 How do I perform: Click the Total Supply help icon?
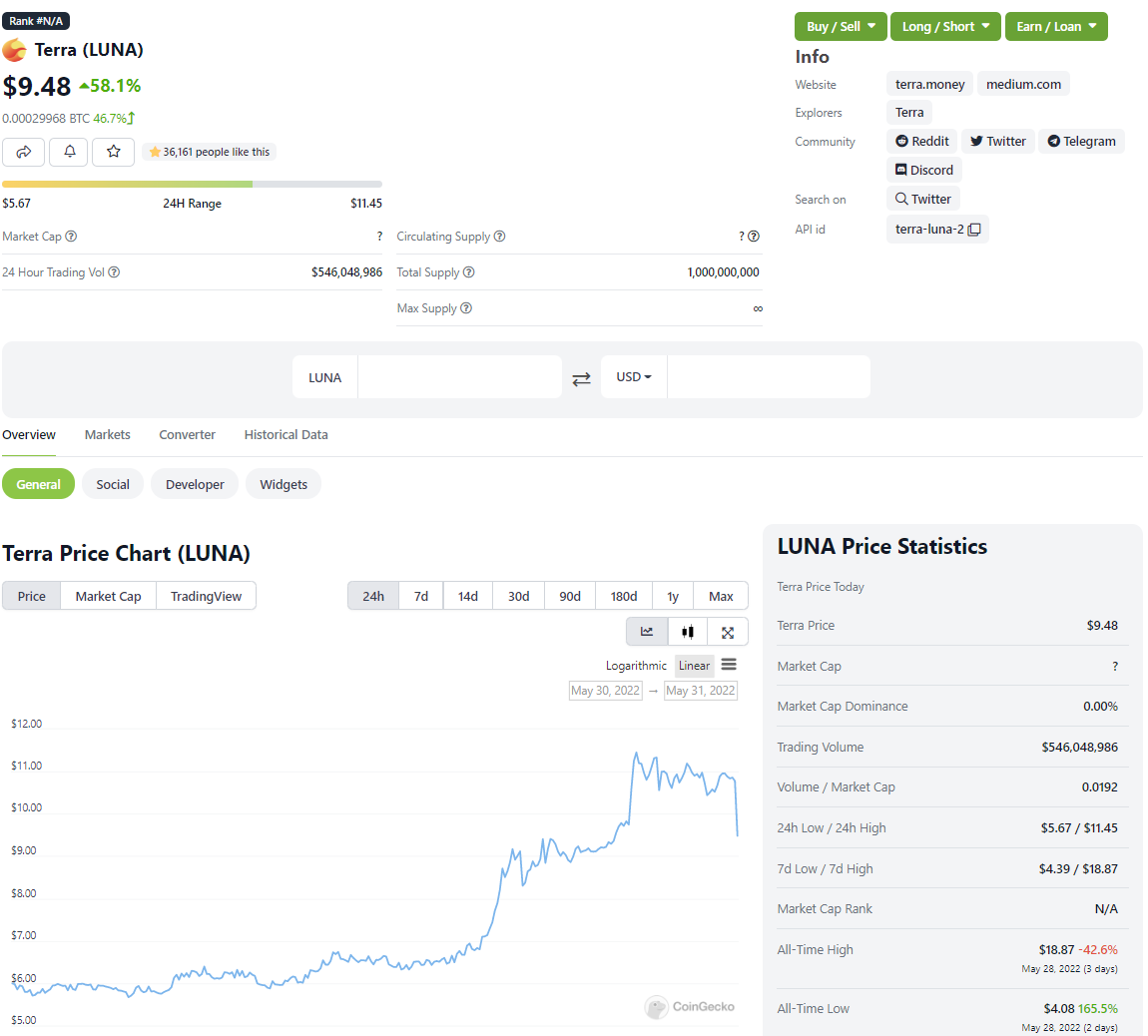coord(468,272)
